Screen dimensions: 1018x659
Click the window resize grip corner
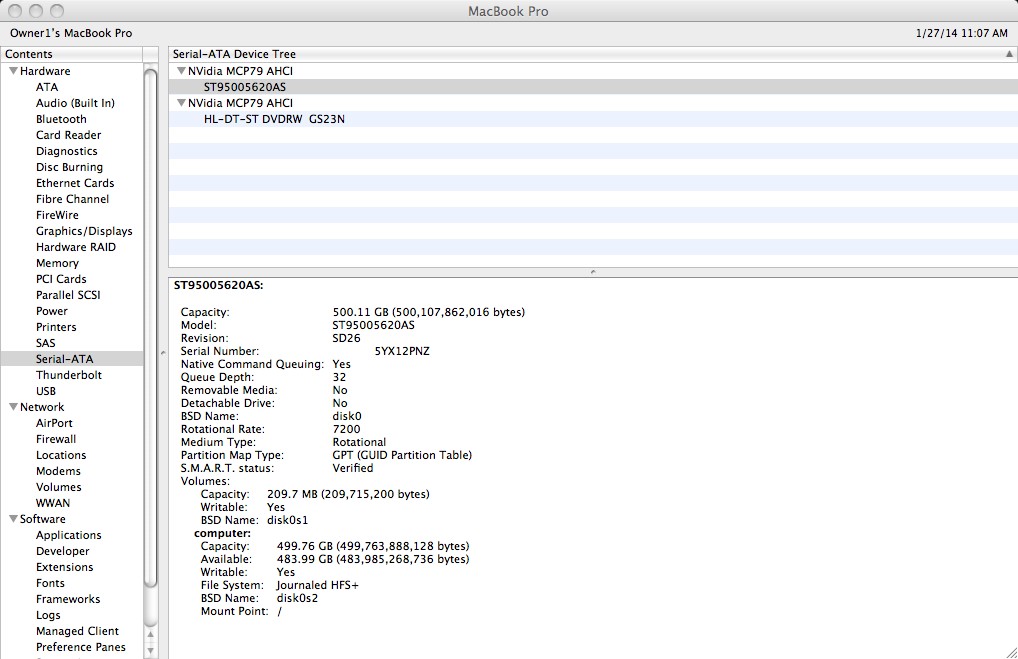point(1012,653)
